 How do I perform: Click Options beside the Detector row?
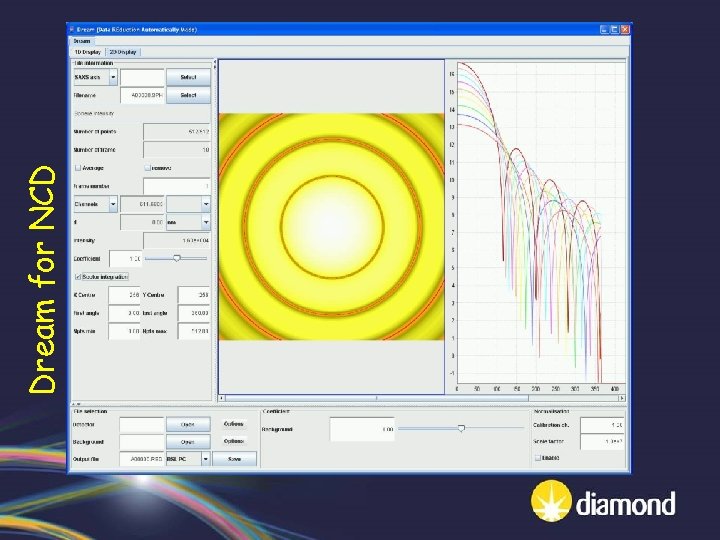pyautogui.click(x=235, y=424)
